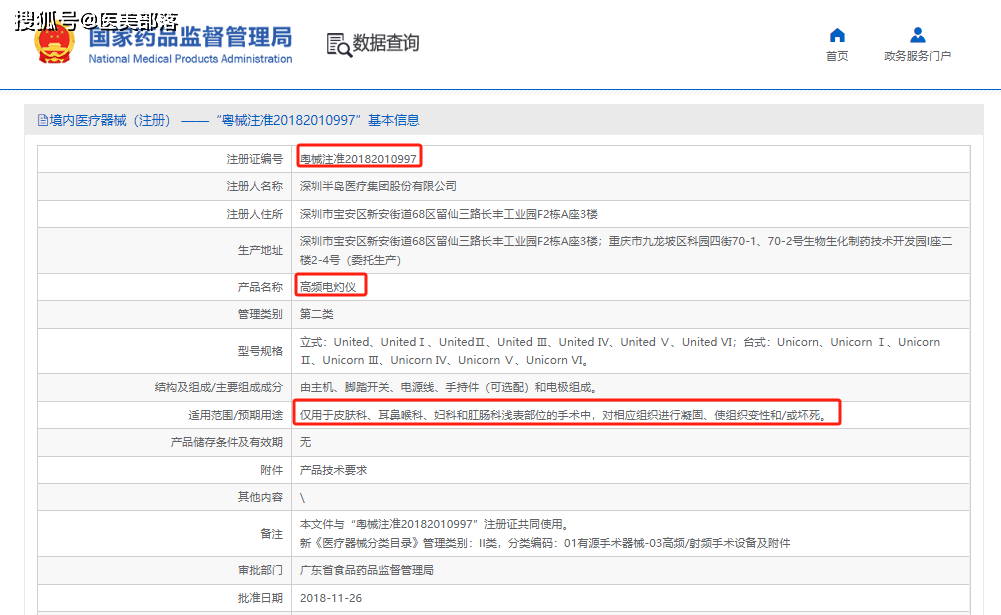Click the 数据查询 search document icon
This screenshot has height=615, width=1001.
[x=339, y=45]
